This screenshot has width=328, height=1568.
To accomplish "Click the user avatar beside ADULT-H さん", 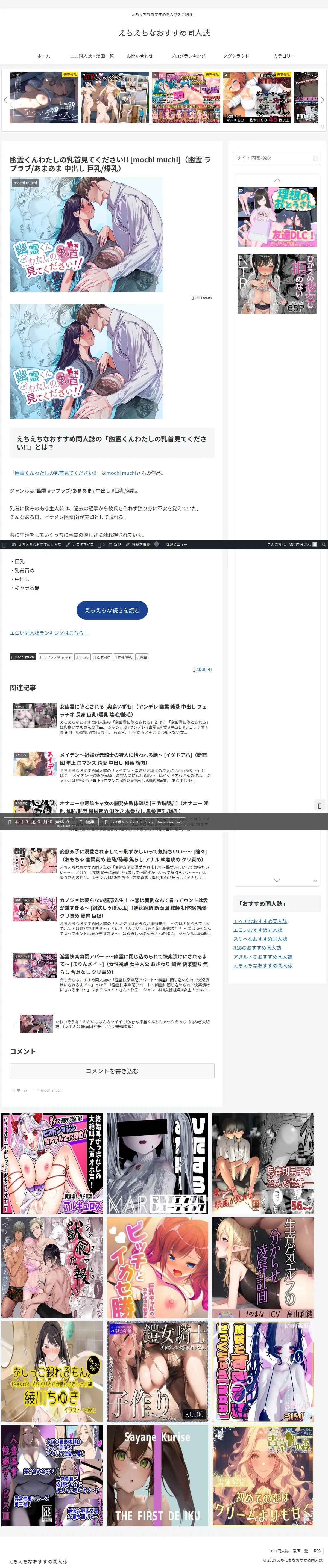I will coord(315,544).
